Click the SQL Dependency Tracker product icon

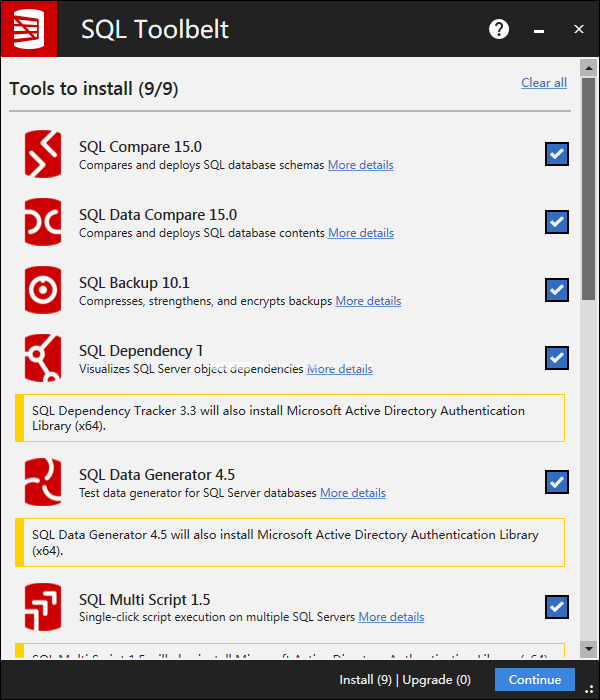click(43, 358)
